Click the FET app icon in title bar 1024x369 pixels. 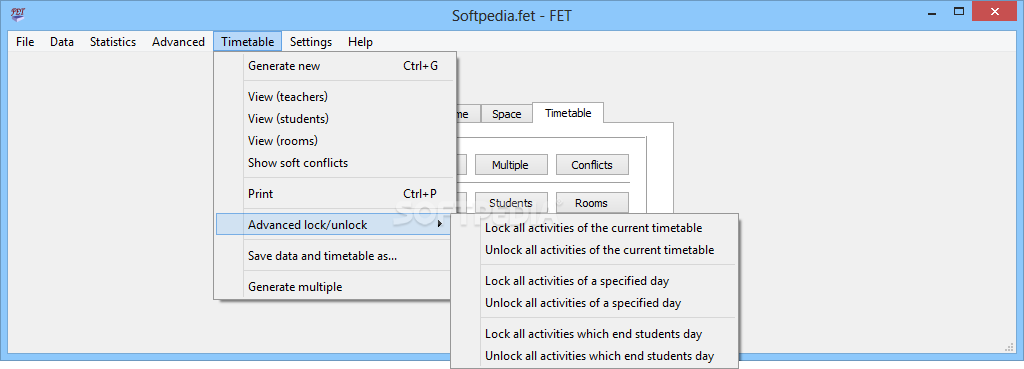19,13
